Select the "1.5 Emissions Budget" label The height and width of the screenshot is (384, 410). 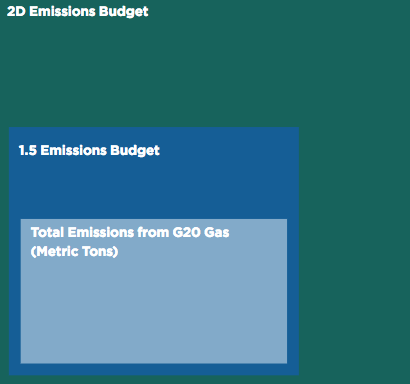pos(89,151)
